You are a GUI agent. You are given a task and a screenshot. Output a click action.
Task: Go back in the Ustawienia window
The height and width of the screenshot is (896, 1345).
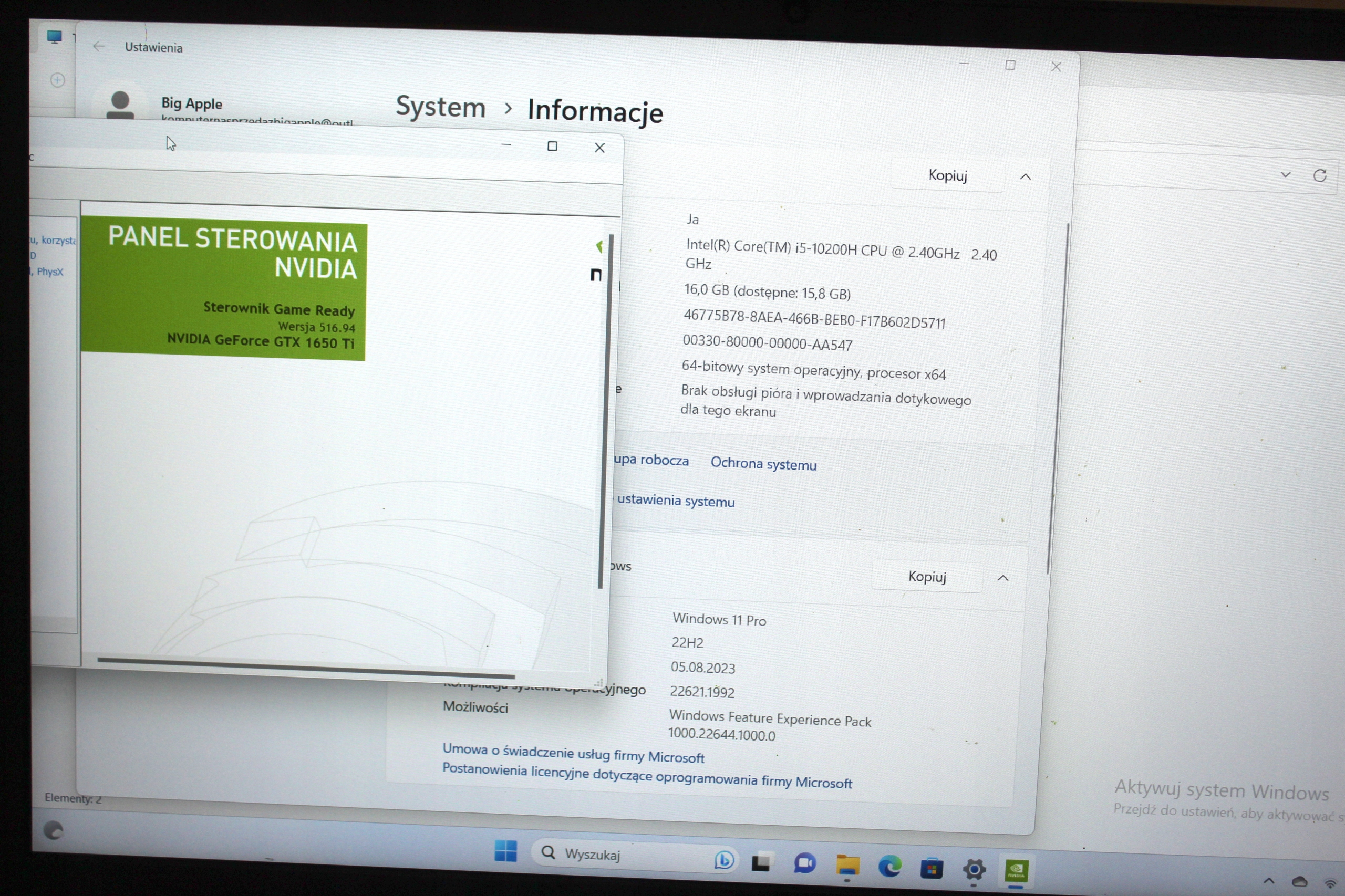click(99, 46)
